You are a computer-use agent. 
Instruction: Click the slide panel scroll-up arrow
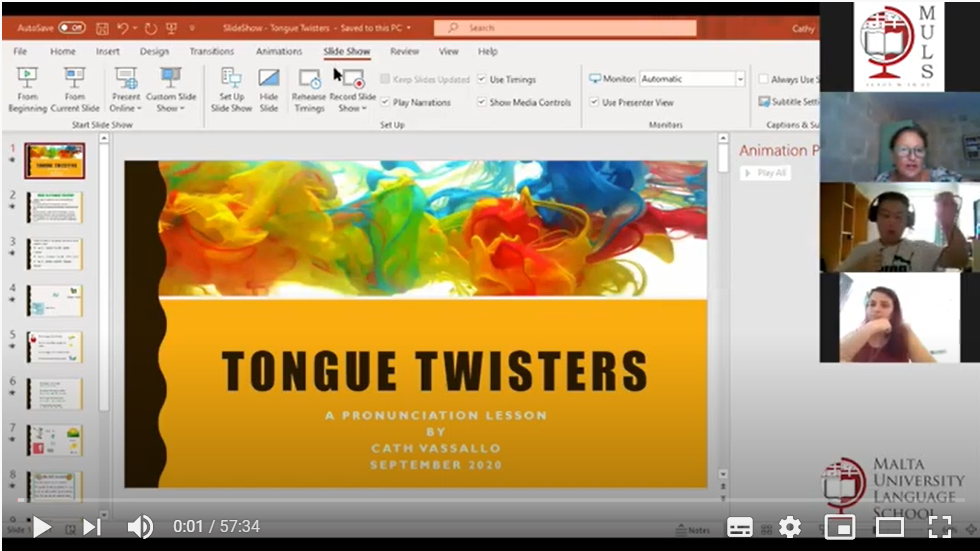click(104, 138)
